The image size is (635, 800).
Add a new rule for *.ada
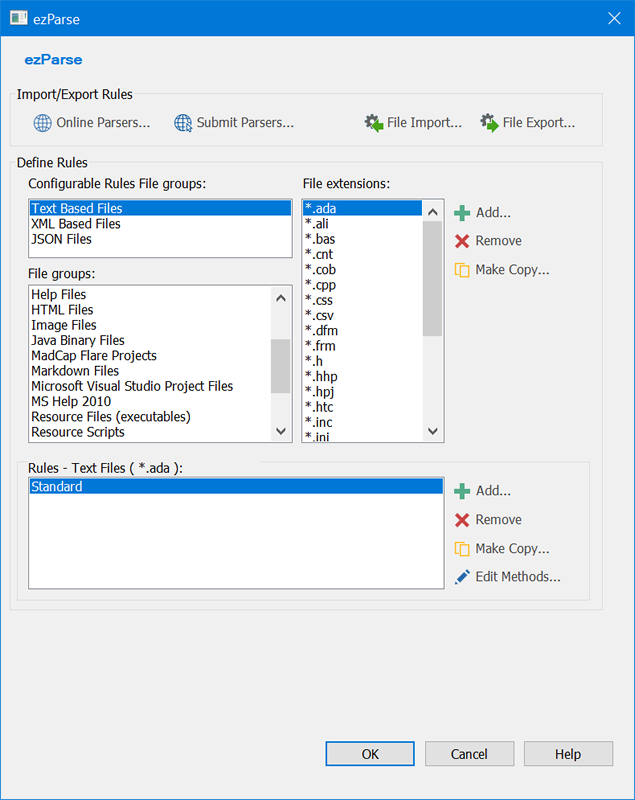pos(482,491)
